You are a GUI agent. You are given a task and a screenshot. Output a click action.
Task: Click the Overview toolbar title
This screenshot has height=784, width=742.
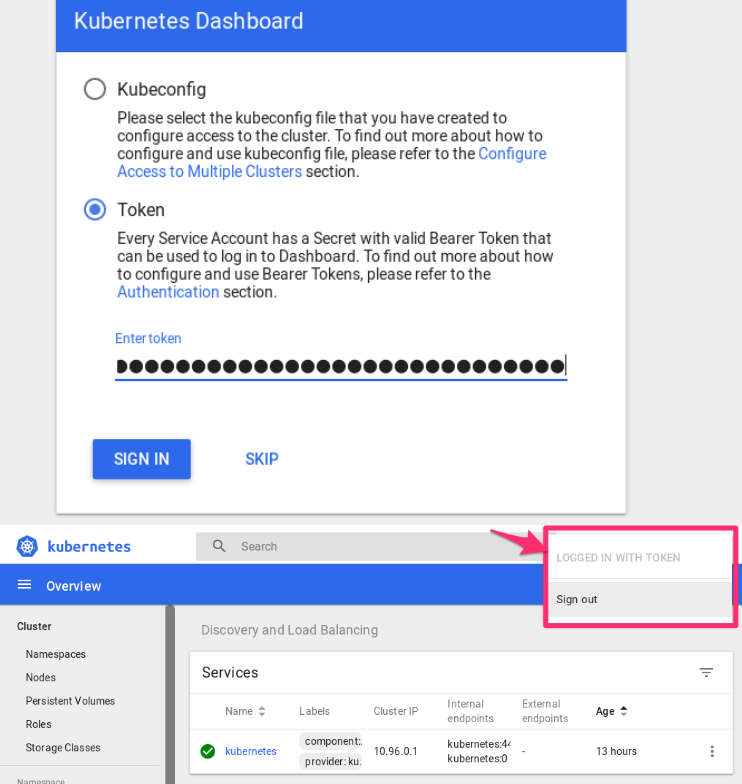[74, 586]
